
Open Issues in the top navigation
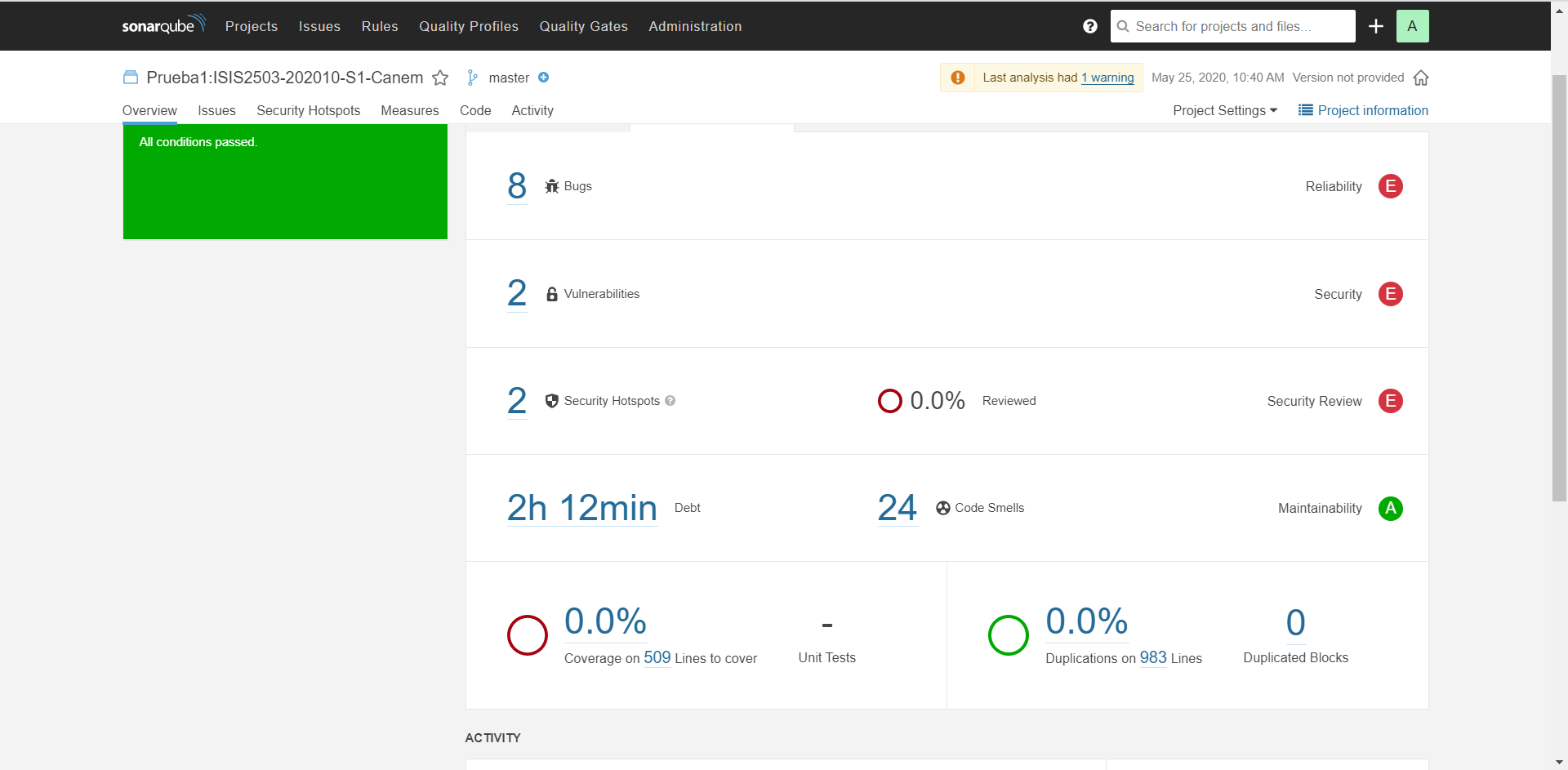tap(319, 26)
